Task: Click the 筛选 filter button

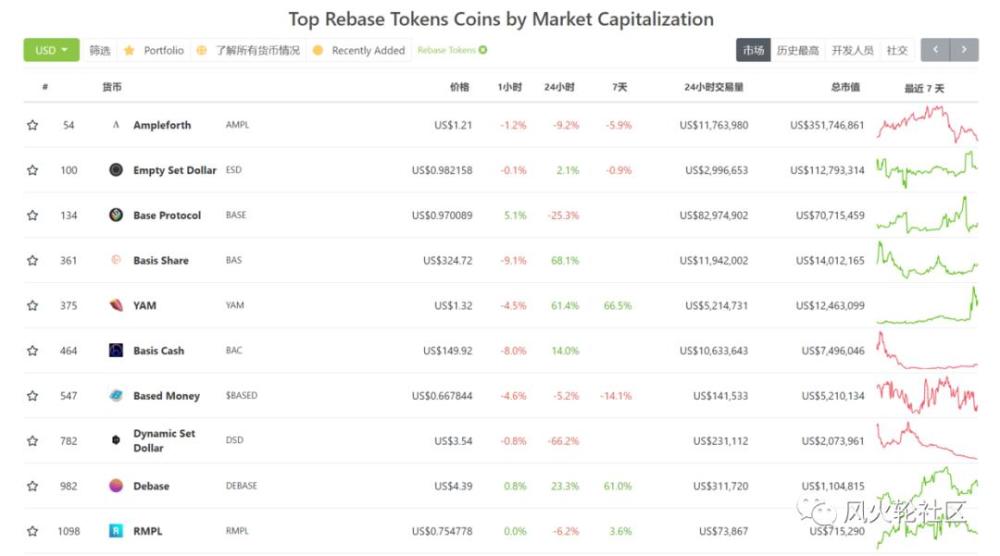Action: click(x=100, y=50)
